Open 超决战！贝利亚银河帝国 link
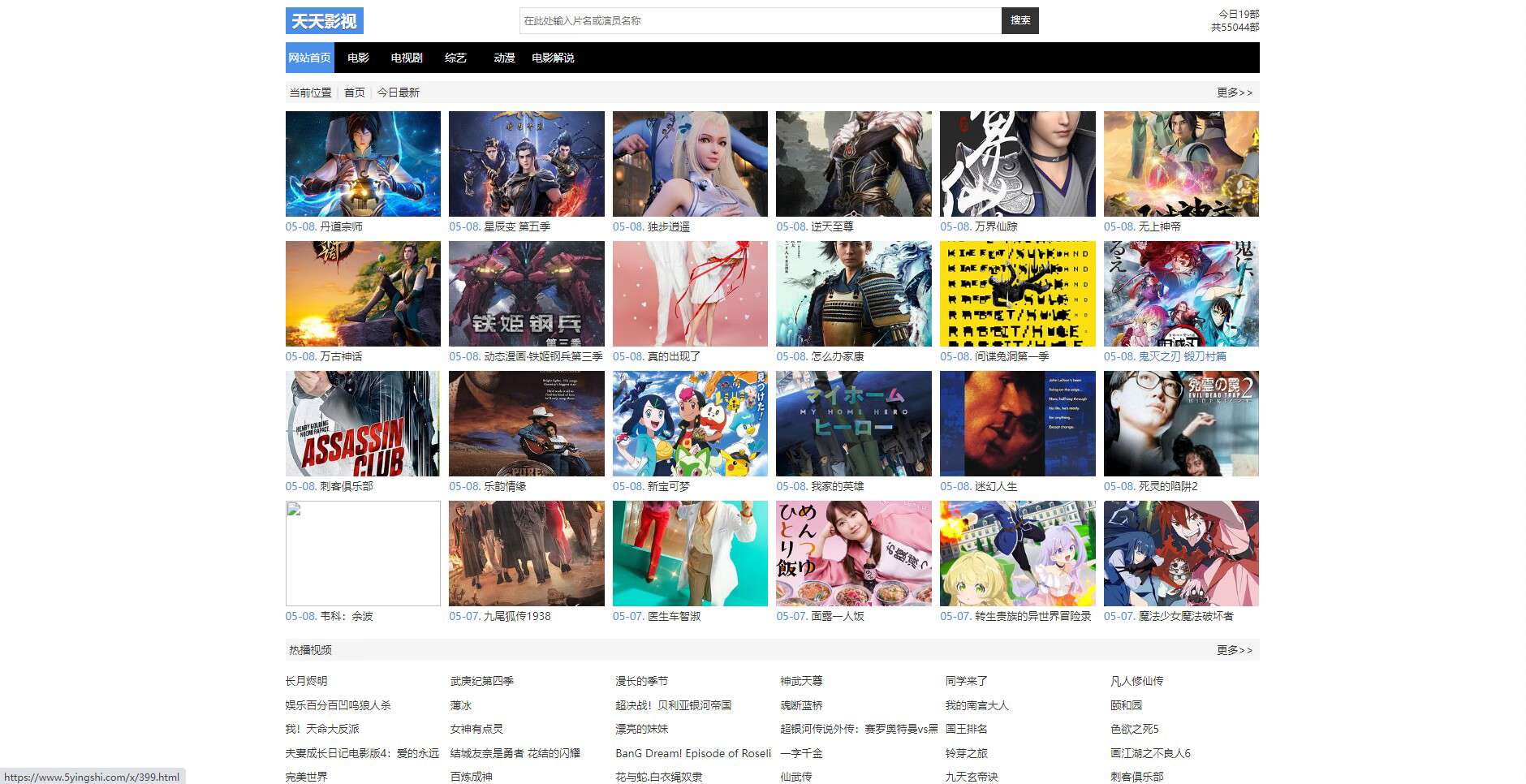This screenshot has width=1526, height=784. pyautogui.click(x=674, y=705)
